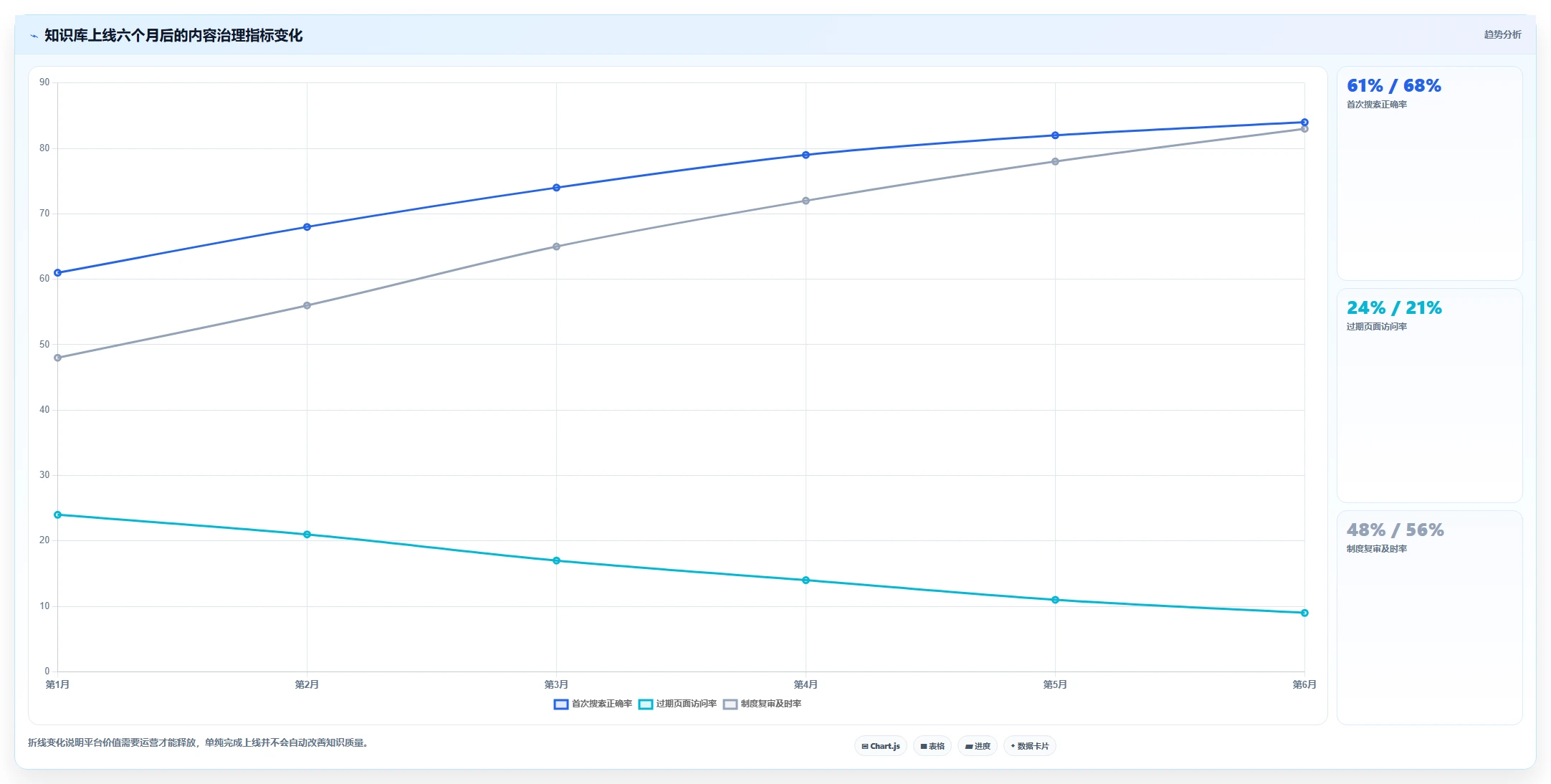Click the 表格 pill tag
This screenshot has width=1551, height=784.
[x=932, y=746]
